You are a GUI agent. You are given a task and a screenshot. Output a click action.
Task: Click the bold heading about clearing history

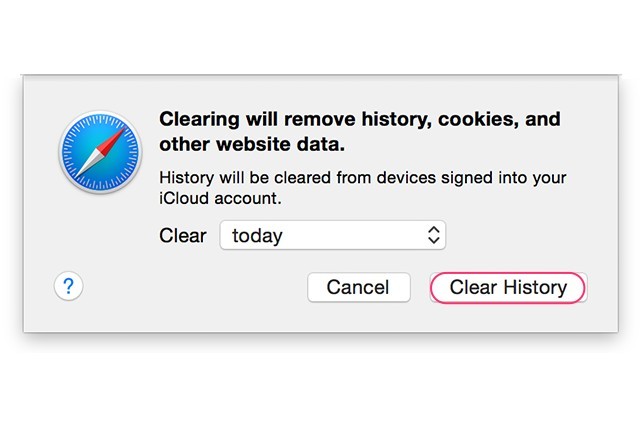(x=360, y=131)
